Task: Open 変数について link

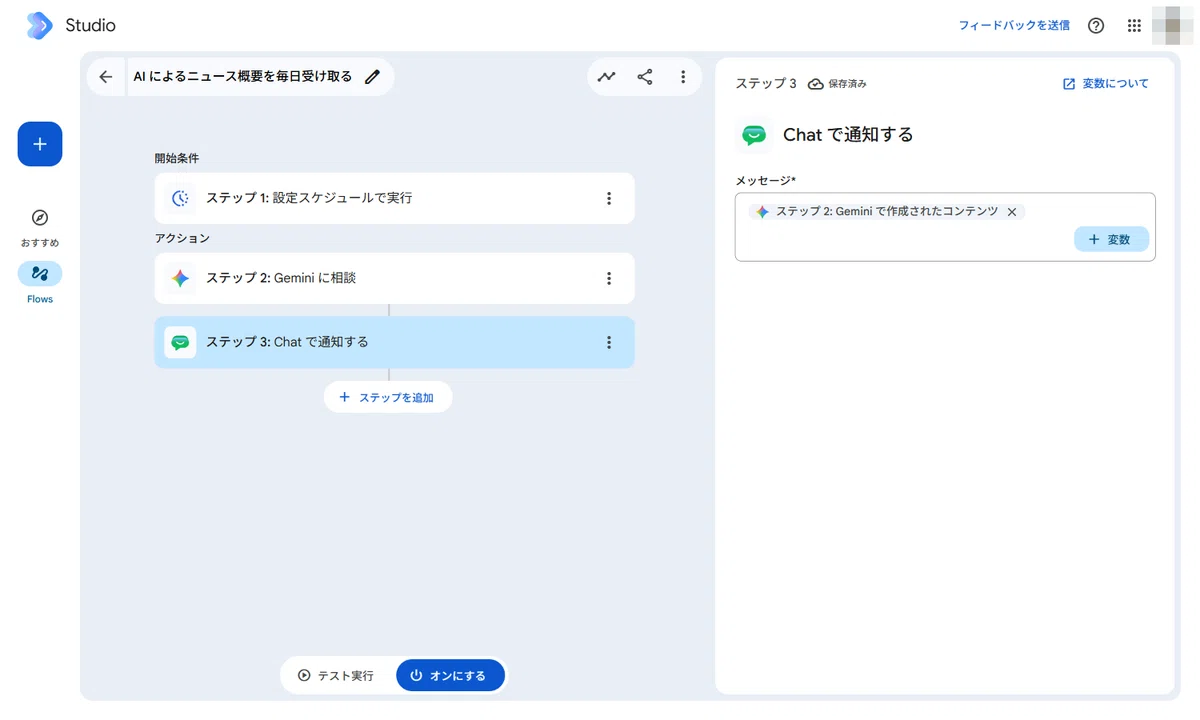Action: pyautogui.click(x=1106, y=84)
